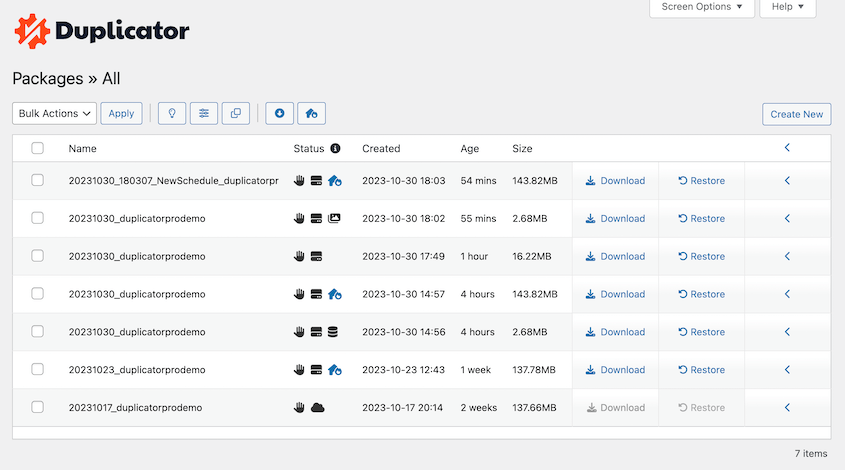This screenshot has height=470, width=845.
Task: Click the Size column header
Action: click(522, 148)
